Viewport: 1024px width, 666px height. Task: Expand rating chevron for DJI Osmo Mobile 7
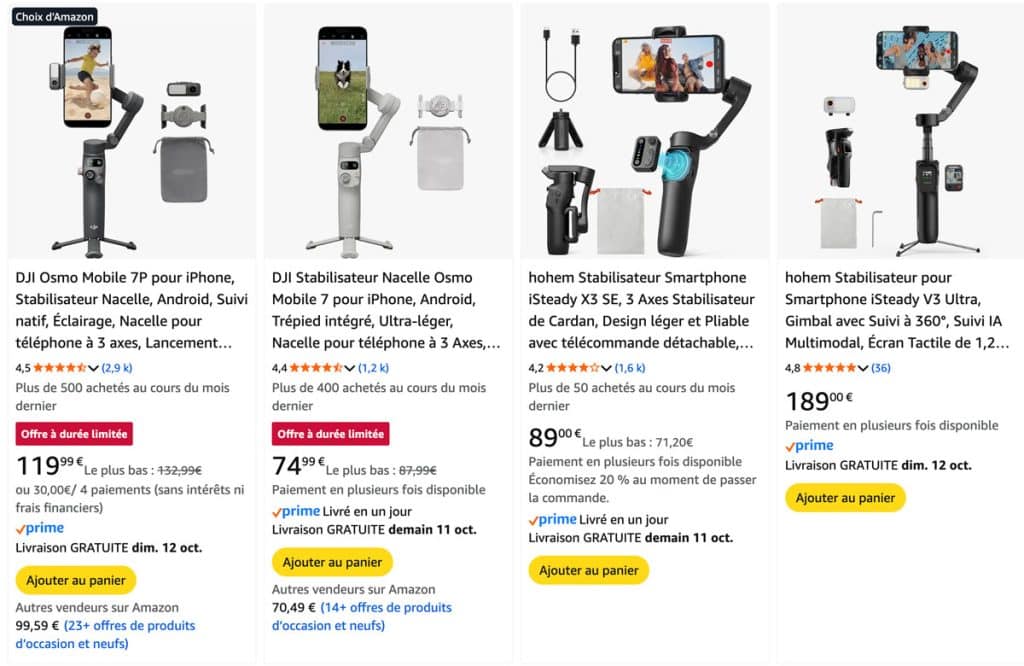pos(350,368)
